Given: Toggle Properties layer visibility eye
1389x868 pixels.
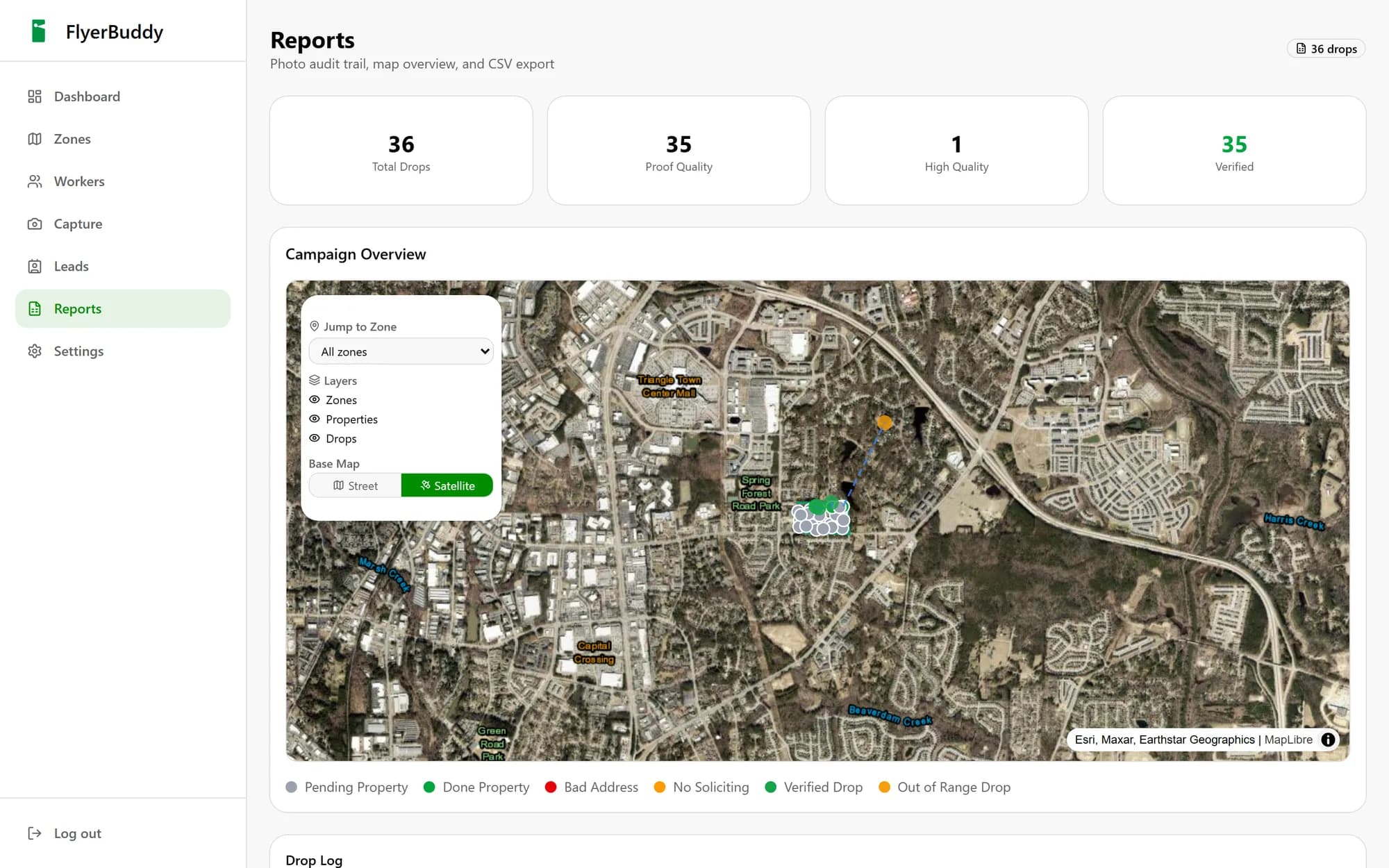Looking at the screenshot, I should (x=314, y=419).
